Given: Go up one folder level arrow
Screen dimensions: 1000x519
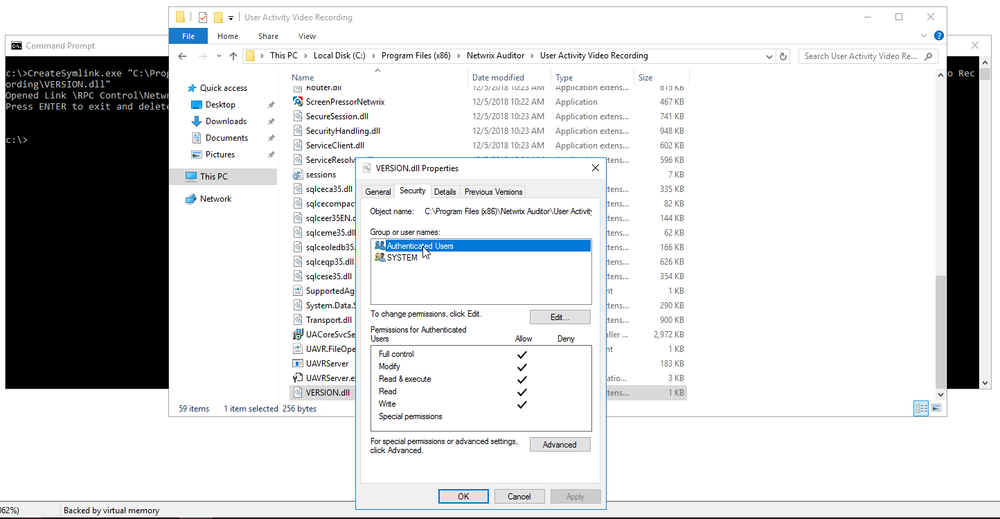Looking at the screenshot, I should 233,56.
